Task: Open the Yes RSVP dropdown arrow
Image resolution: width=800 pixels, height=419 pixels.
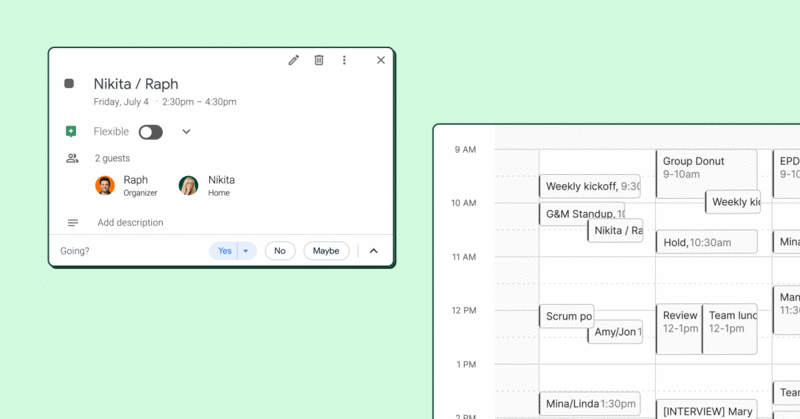Action: [x=246, y=251]
